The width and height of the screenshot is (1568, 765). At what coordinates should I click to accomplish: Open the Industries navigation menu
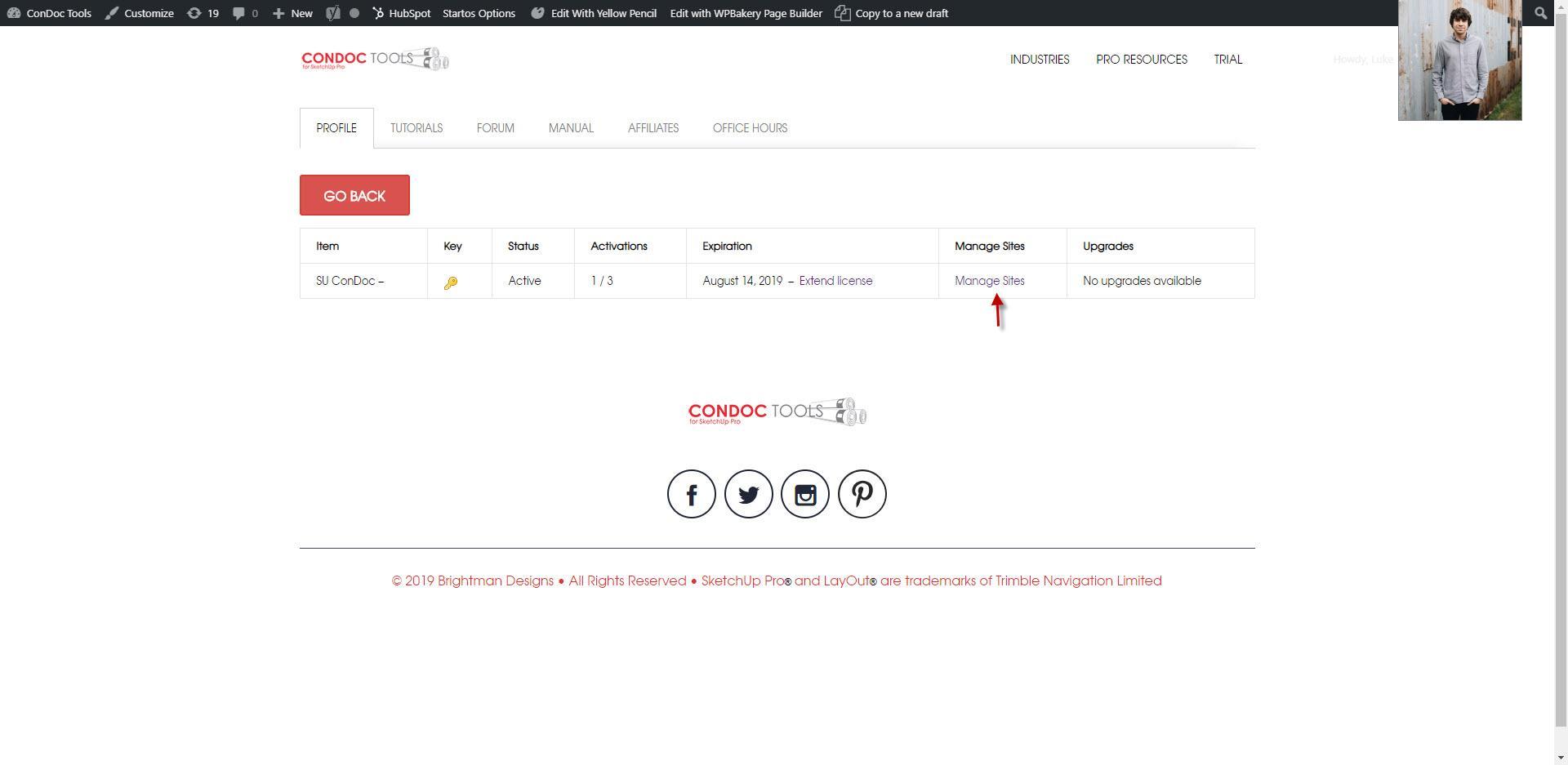1039,60
